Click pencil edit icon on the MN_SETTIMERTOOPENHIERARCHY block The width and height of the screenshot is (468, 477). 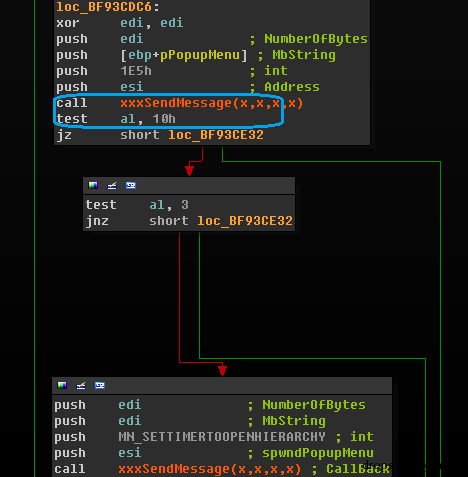[x=81, y=385]
